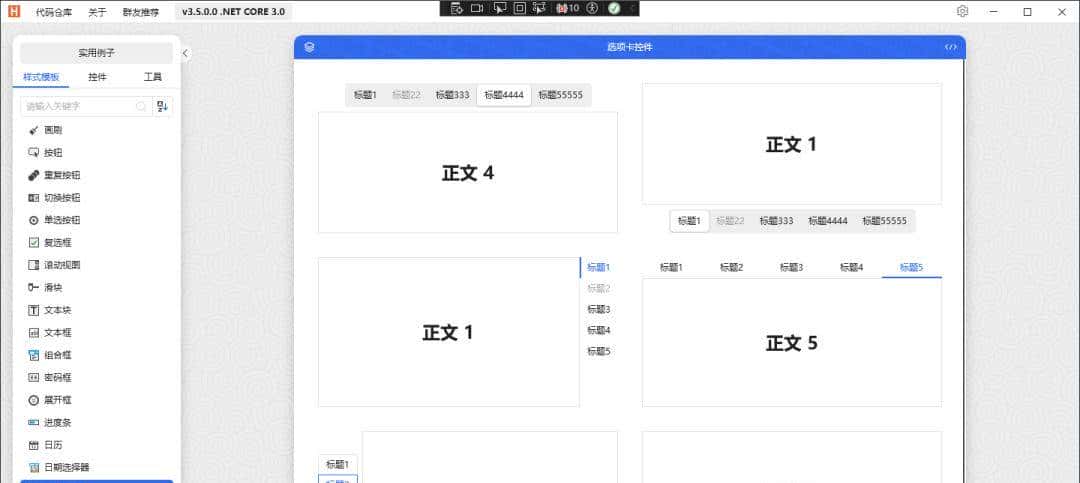The image size is (1080, 483).
Task: Open the 单选按钮 item
Action: (x=96, y=220)
